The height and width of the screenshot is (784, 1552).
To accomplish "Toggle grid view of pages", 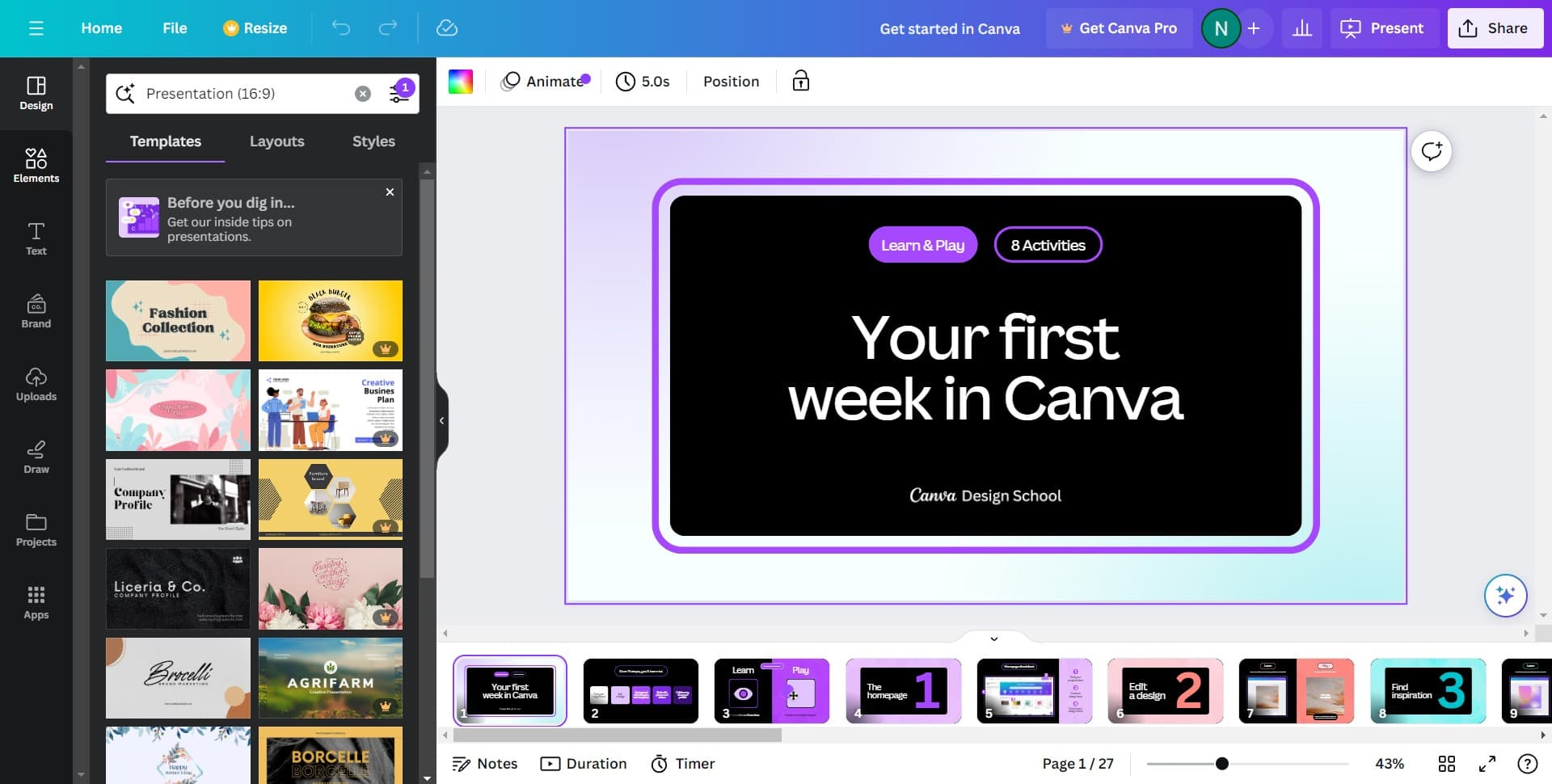I will click(1446, 764).
